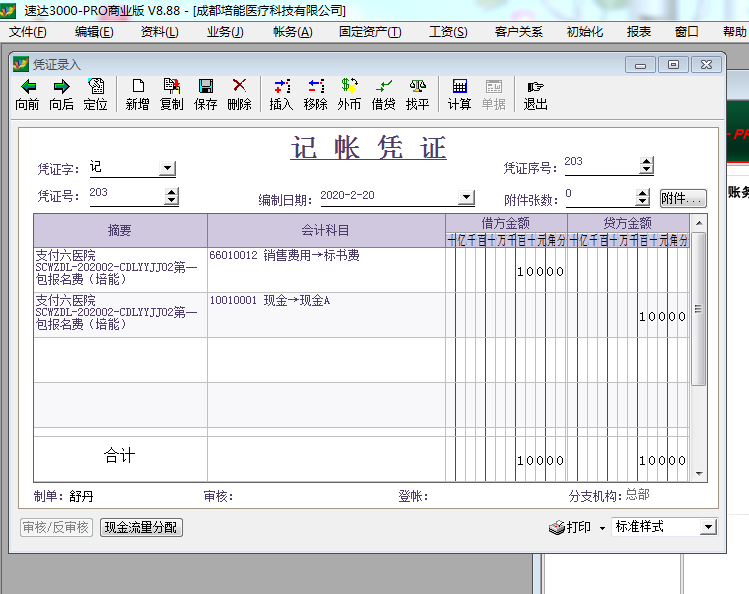The width and height of the screenshot is (749, 594).
Task: Click the 摘要 column header
Action: point(120,231)
